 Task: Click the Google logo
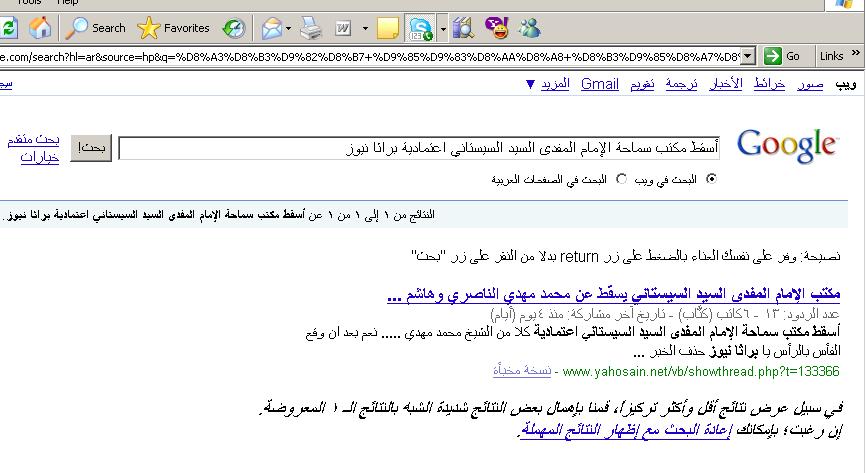click(788, 146)
